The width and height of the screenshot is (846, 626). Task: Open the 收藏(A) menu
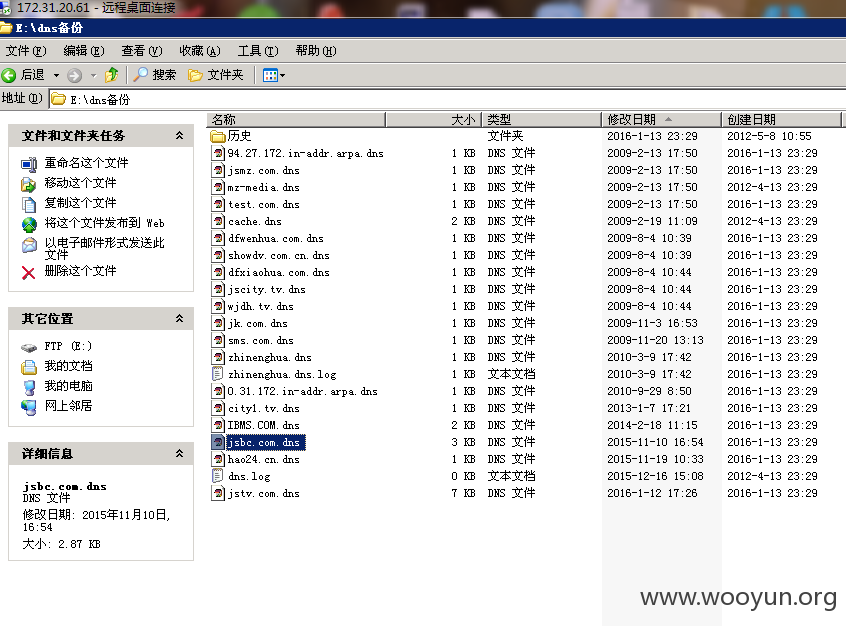pos(200,51)
